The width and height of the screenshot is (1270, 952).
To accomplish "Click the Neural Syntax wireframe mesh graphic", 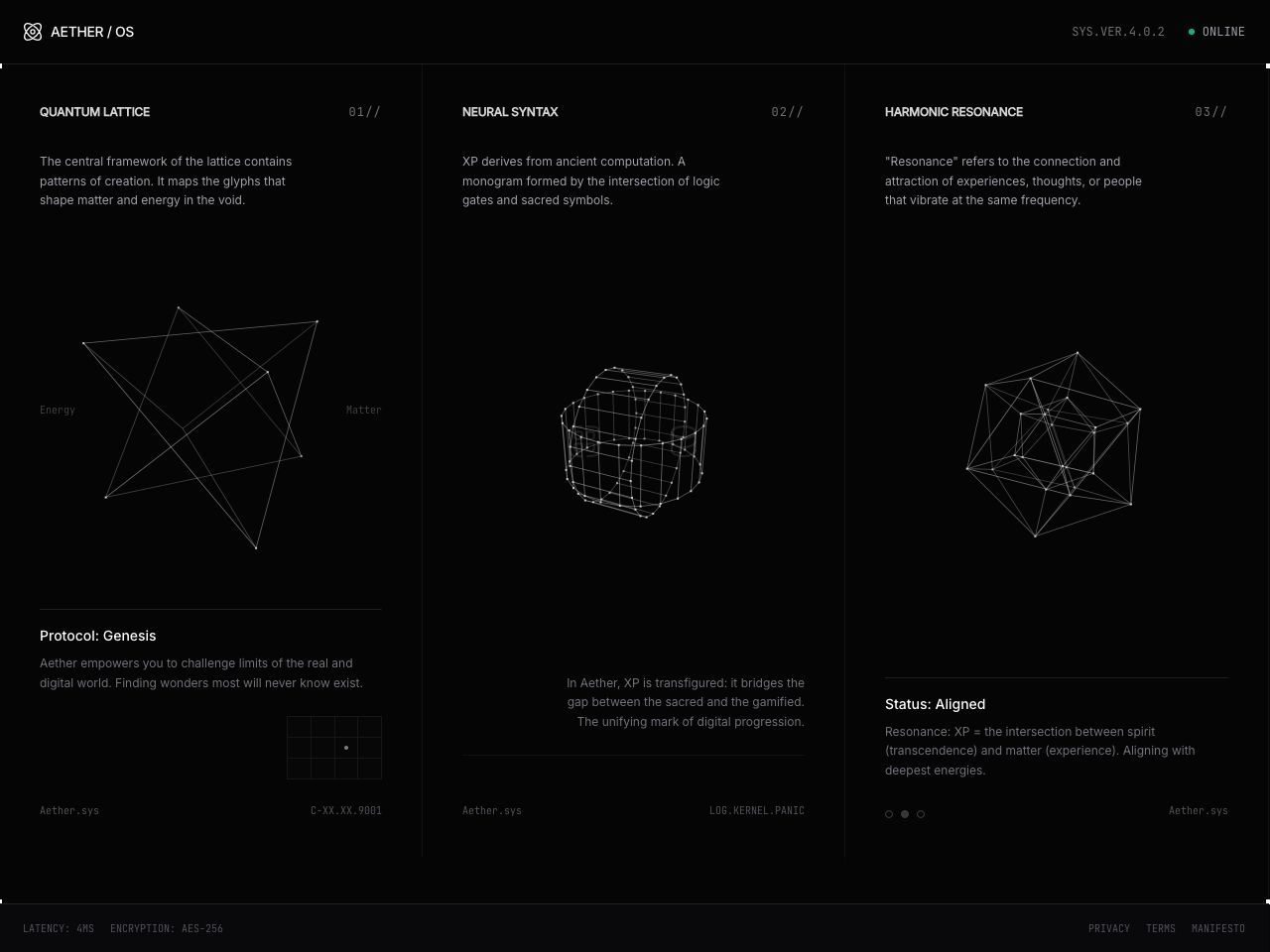I will click(634, 441).
